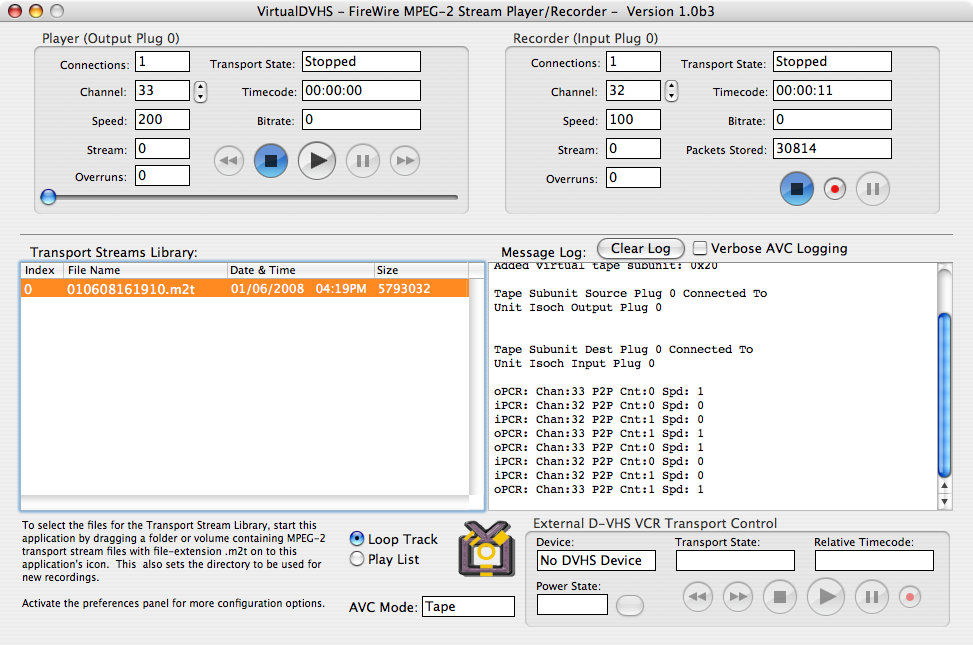Click the window zoom button in title bar

point(57,11)
